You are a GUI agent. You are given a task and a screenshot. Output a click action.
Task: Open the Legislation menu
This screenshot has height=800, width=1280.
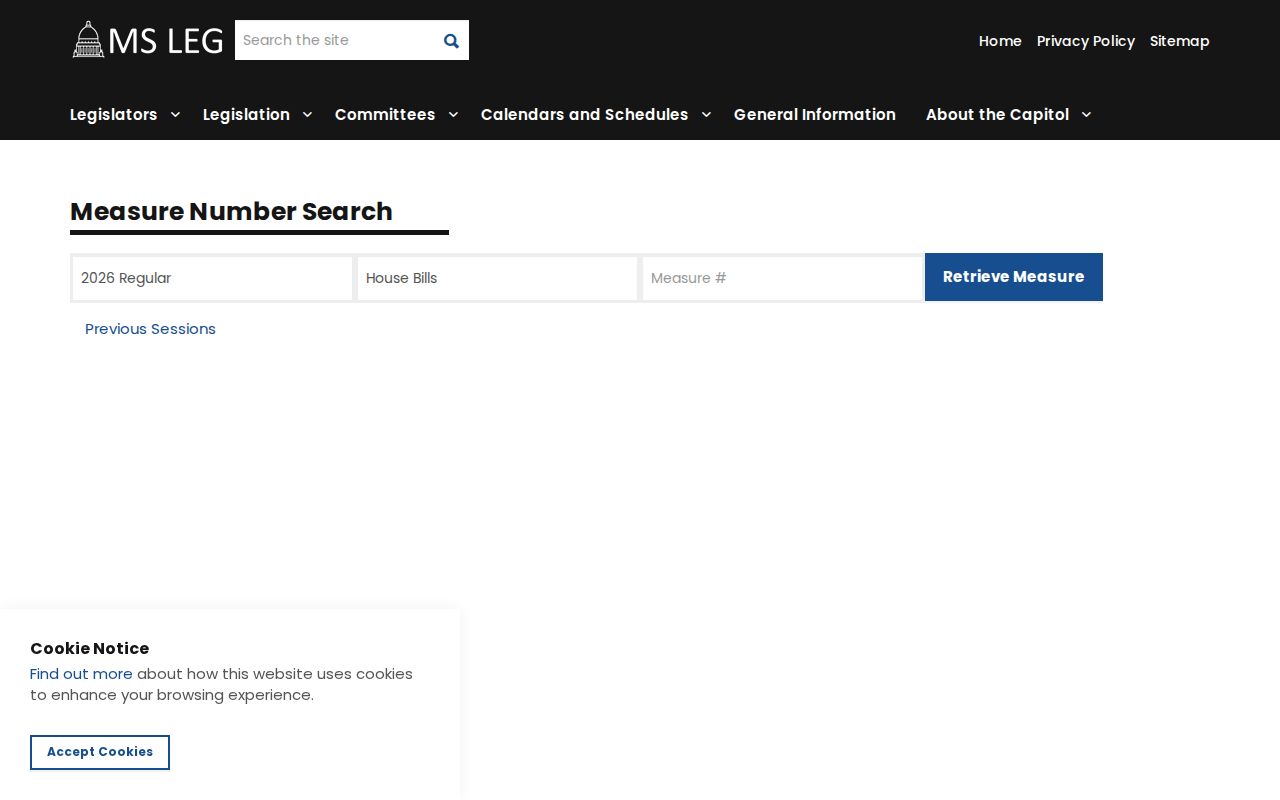[x=246, y=114]
